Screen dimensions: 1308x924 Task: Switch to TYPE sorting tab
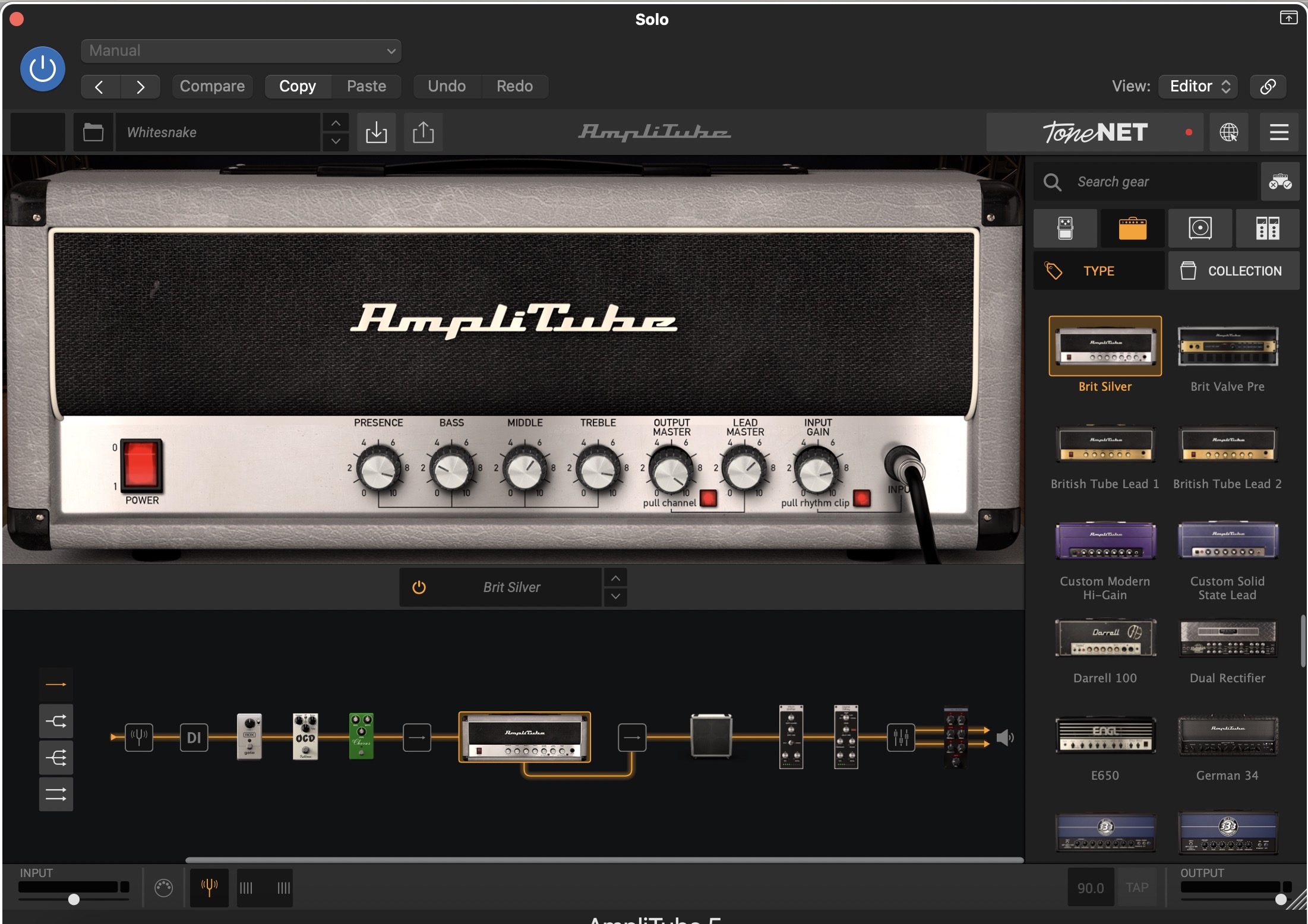(1099, 271)
